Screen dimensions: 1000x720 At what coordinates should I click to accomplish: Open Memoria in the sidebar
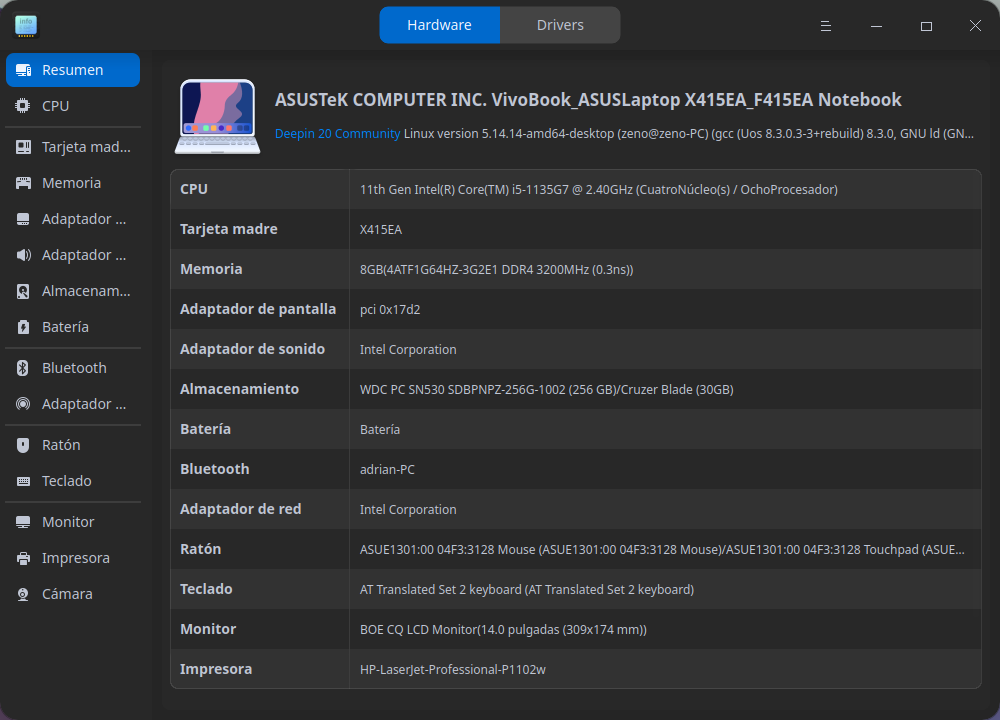click(x=73, y=183)
